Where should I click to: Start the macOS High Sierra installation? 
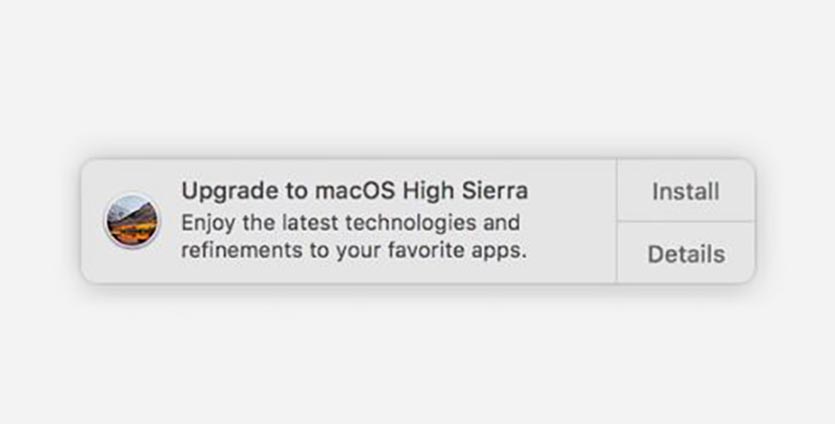pyautogui.click(x=686, y=190)
